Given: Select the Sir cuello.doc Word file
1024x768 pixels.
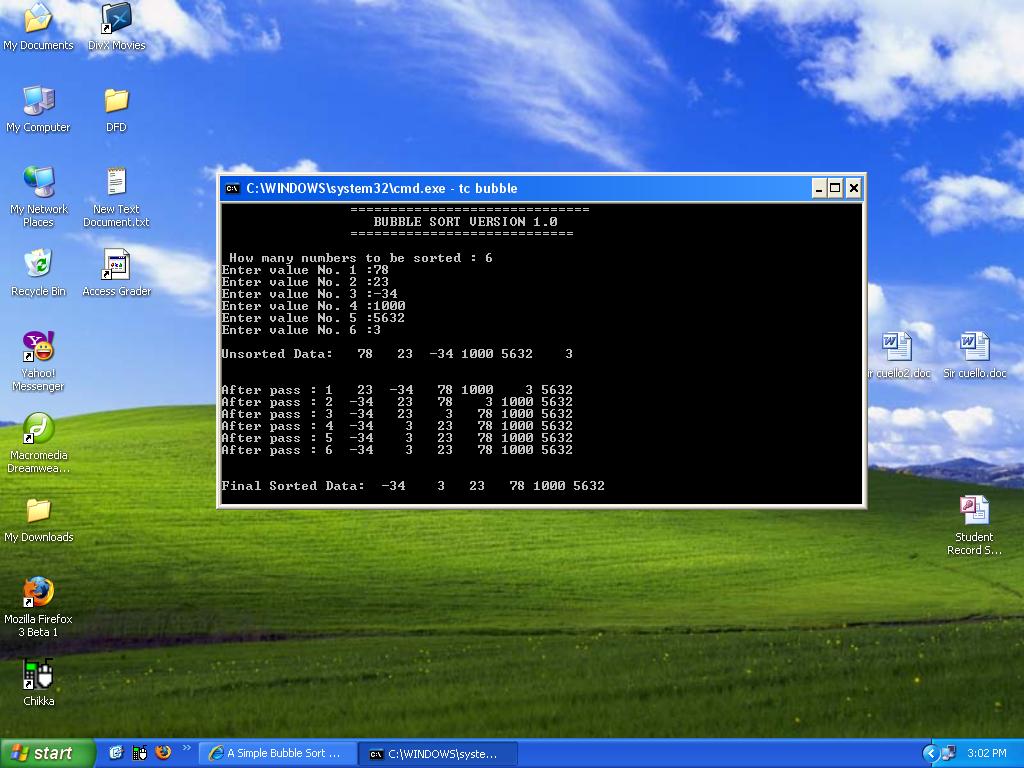Looking at the screenshot, I should pos(974,355).
